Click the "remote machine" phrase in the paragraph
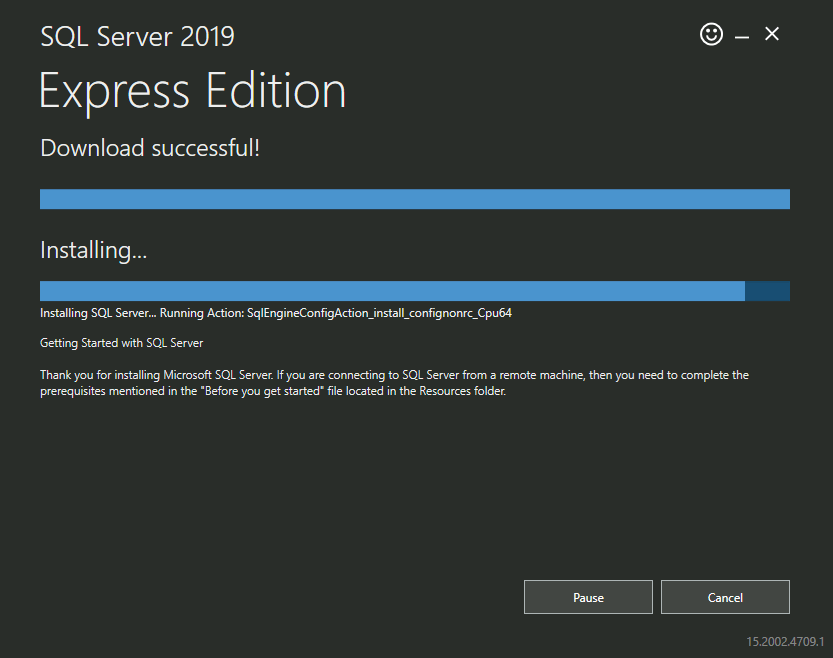The height and width of the screenshot is (658, 833). pyautogui.click(x=541, y=375)
